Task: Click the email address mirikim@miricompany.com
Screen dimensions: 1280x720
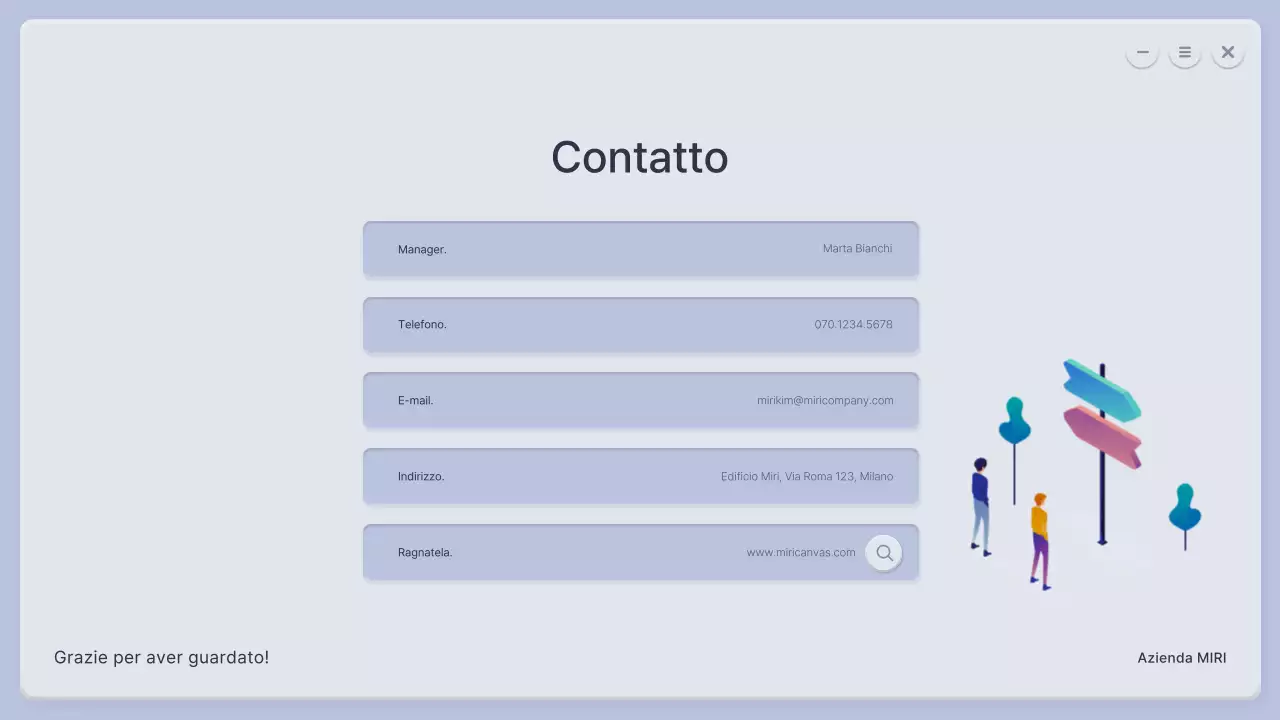Action: (x=826, y=400)
